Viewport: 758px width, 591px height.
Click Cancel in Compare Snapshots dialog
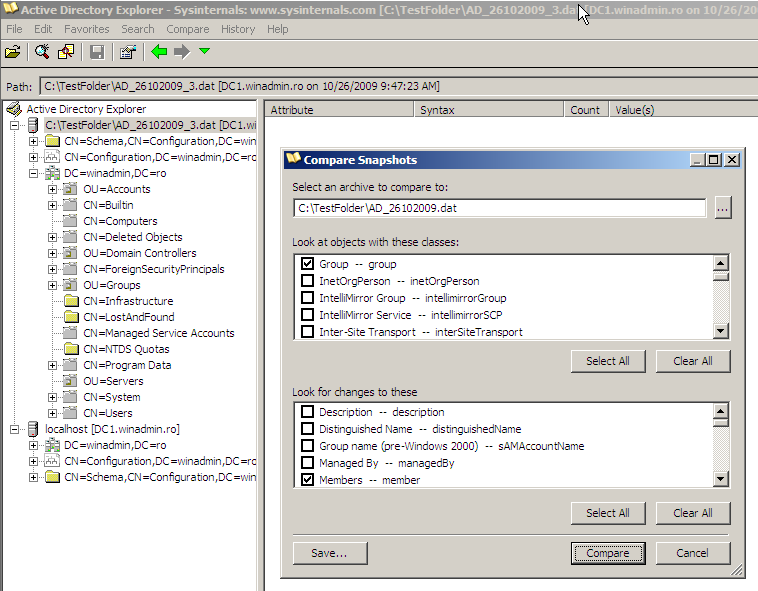(x=692, y=553)
